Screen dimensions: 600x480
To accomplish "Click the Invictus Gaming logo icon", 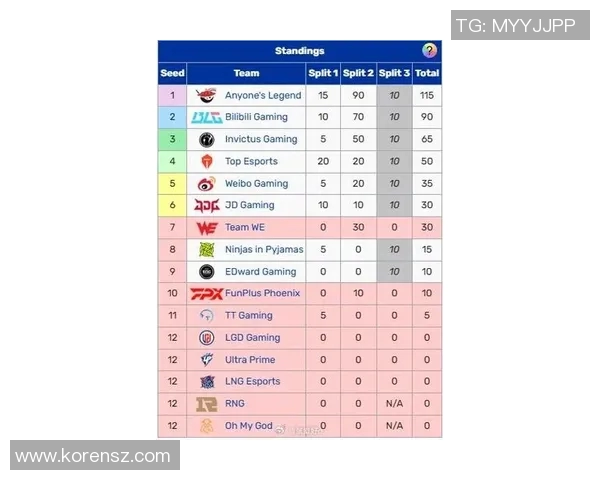I will coord(206,139).
